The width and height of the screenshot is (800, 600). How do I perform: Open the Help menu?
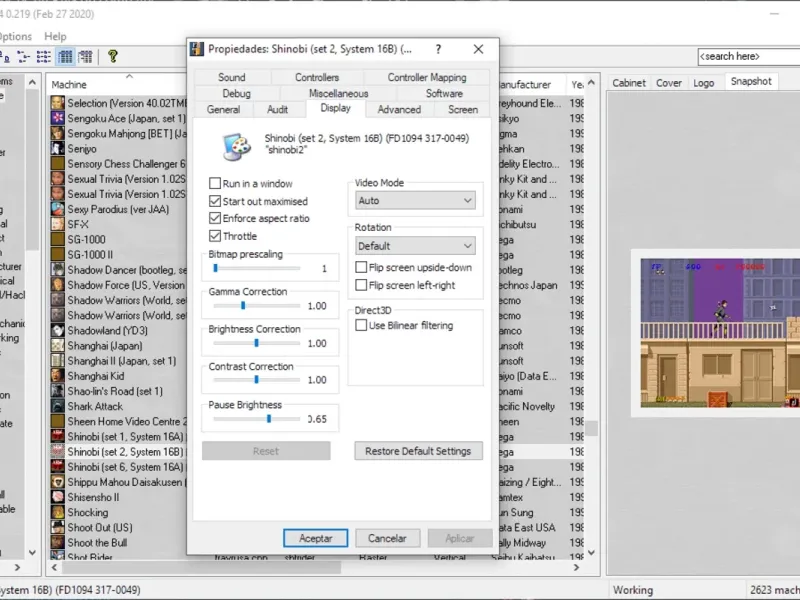pyautogui.click(x=55, y=36)
